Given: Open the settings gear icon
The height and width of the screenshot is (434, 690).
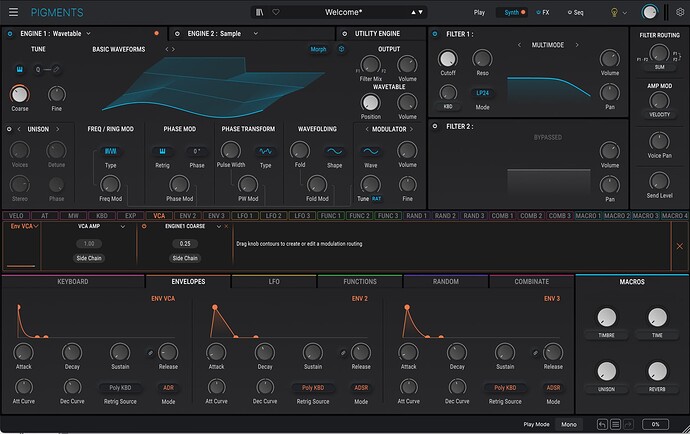Looking at the screenshot, I should click(680, 12).
